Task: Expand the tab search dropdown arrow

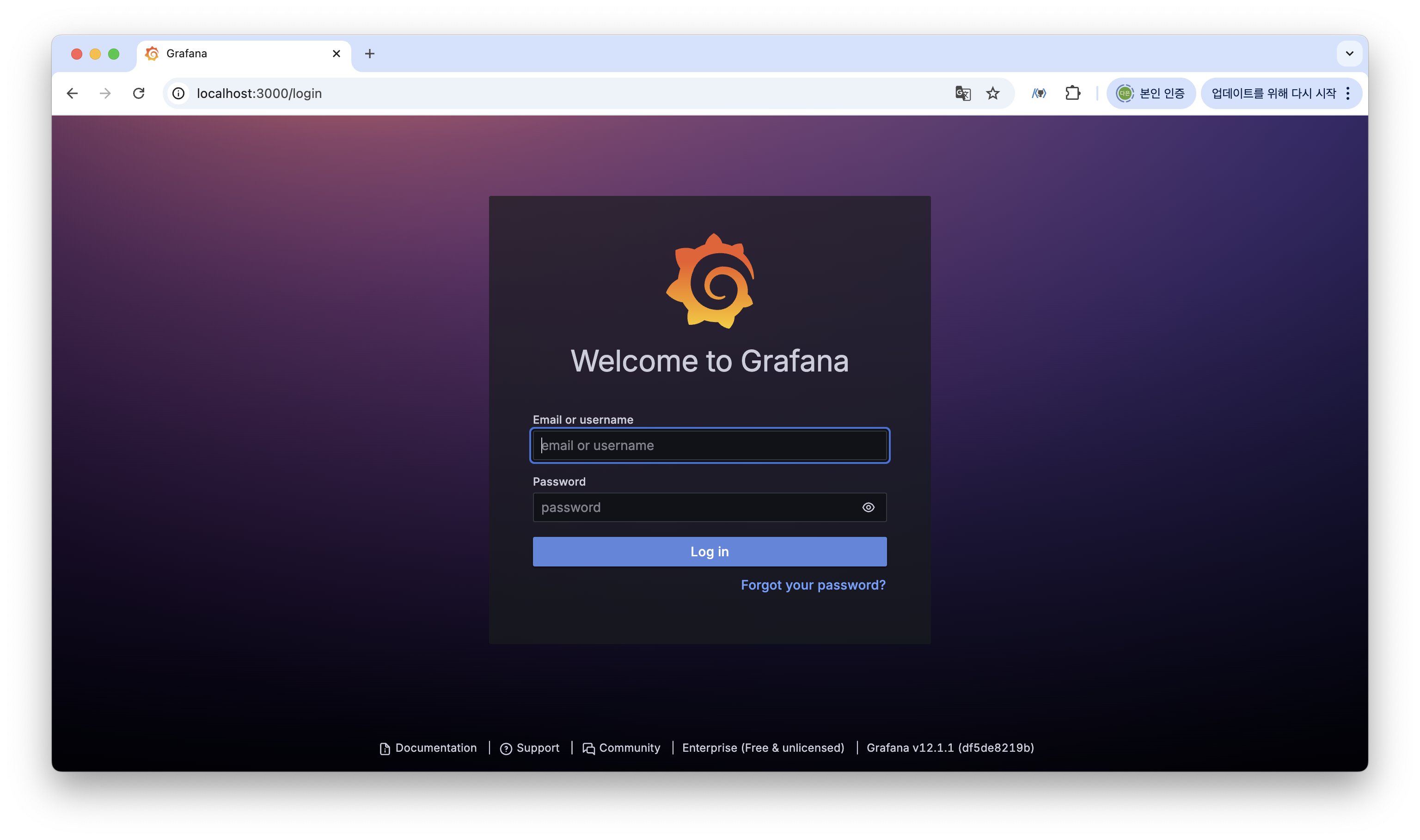Action: pos(1349,54)
